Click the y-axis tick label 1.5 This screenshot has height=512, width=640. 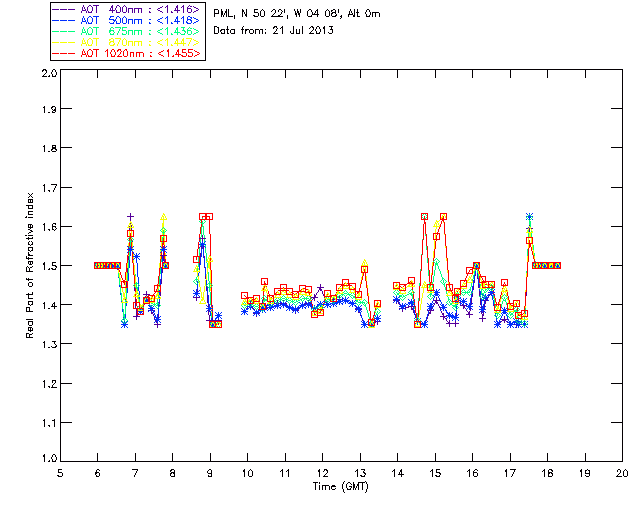click(49, 266)
